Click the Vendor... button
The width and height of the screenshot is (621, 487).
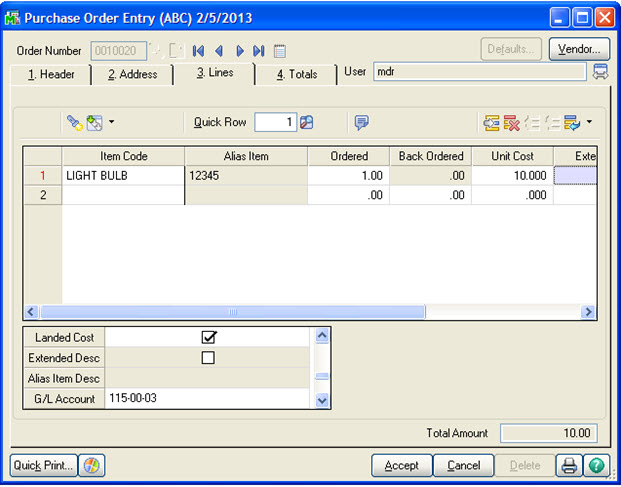579,49
